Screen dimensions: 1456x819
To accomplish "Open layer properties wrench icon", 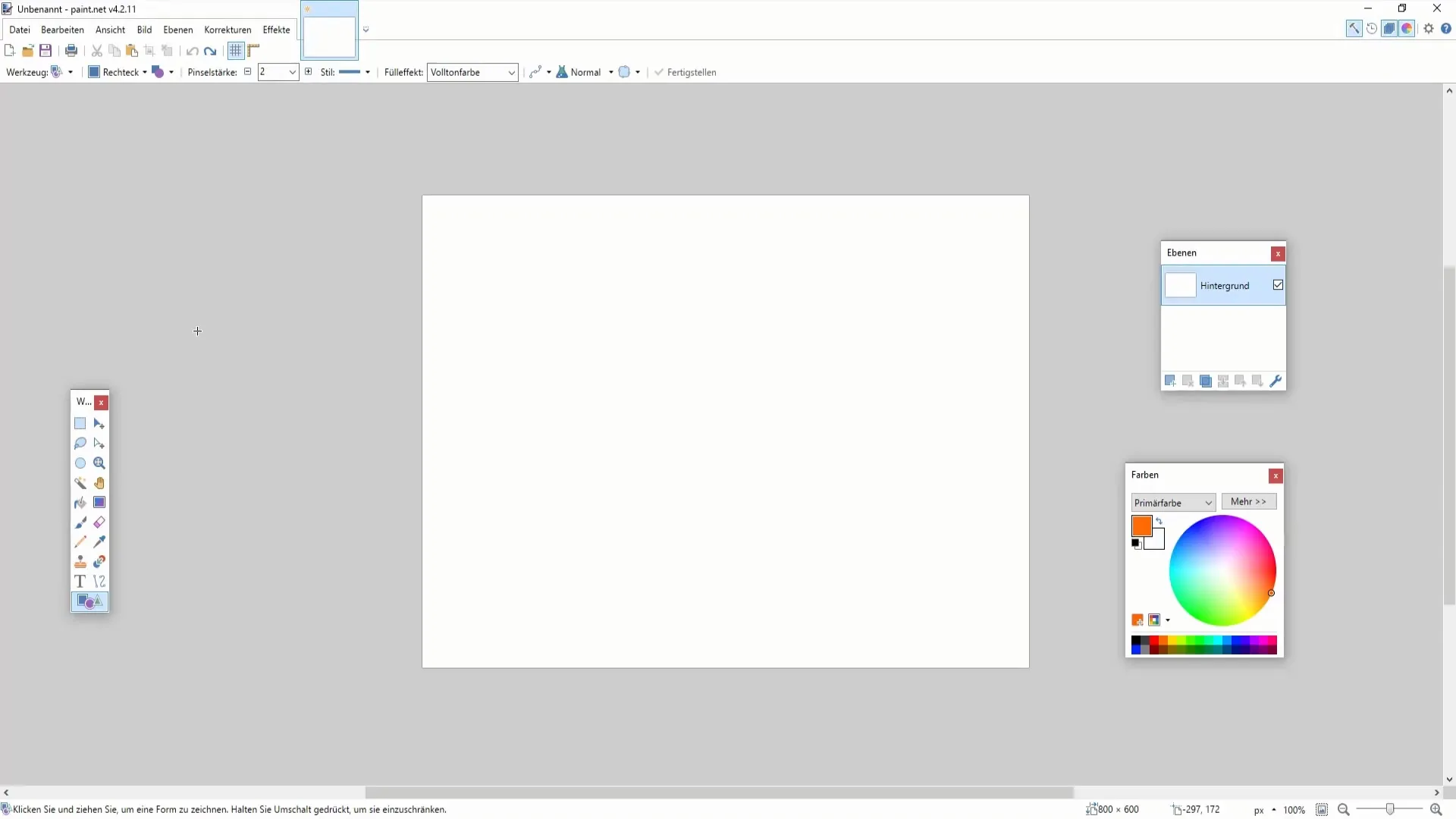I will [x=1276, y=381].
